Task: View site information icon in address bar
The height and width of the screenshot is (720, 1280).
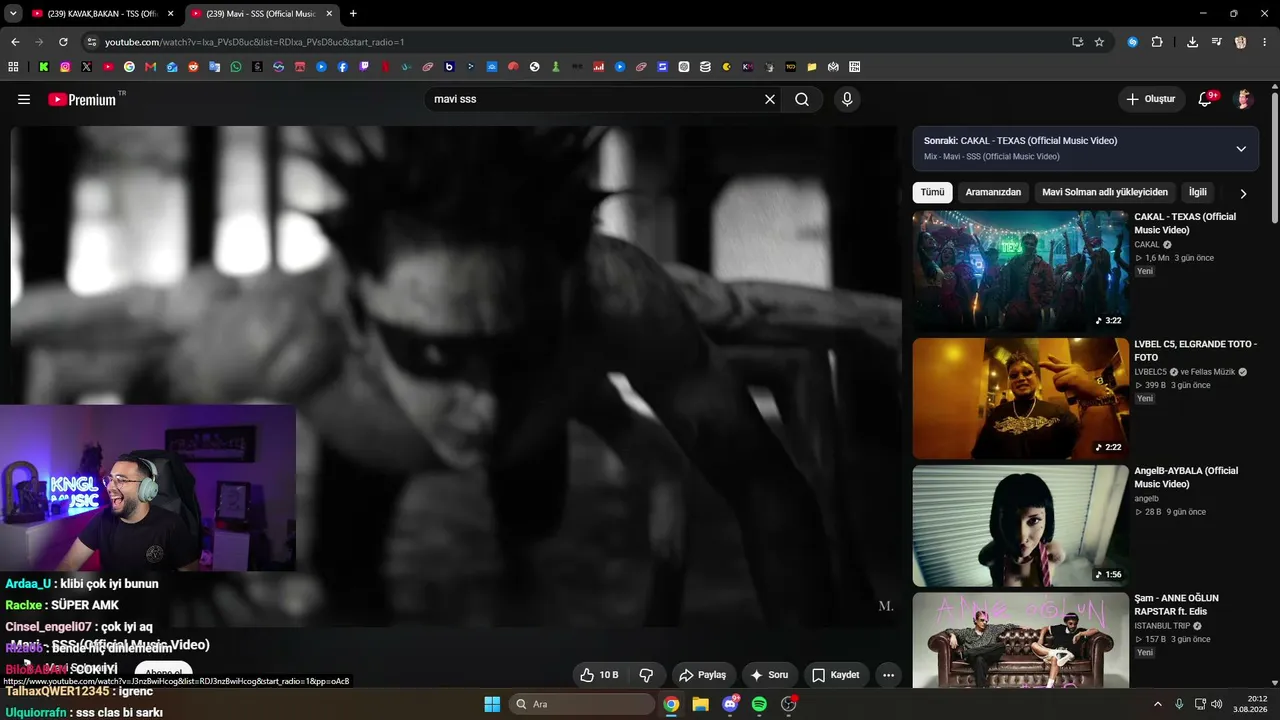Action: pos(91,42)
